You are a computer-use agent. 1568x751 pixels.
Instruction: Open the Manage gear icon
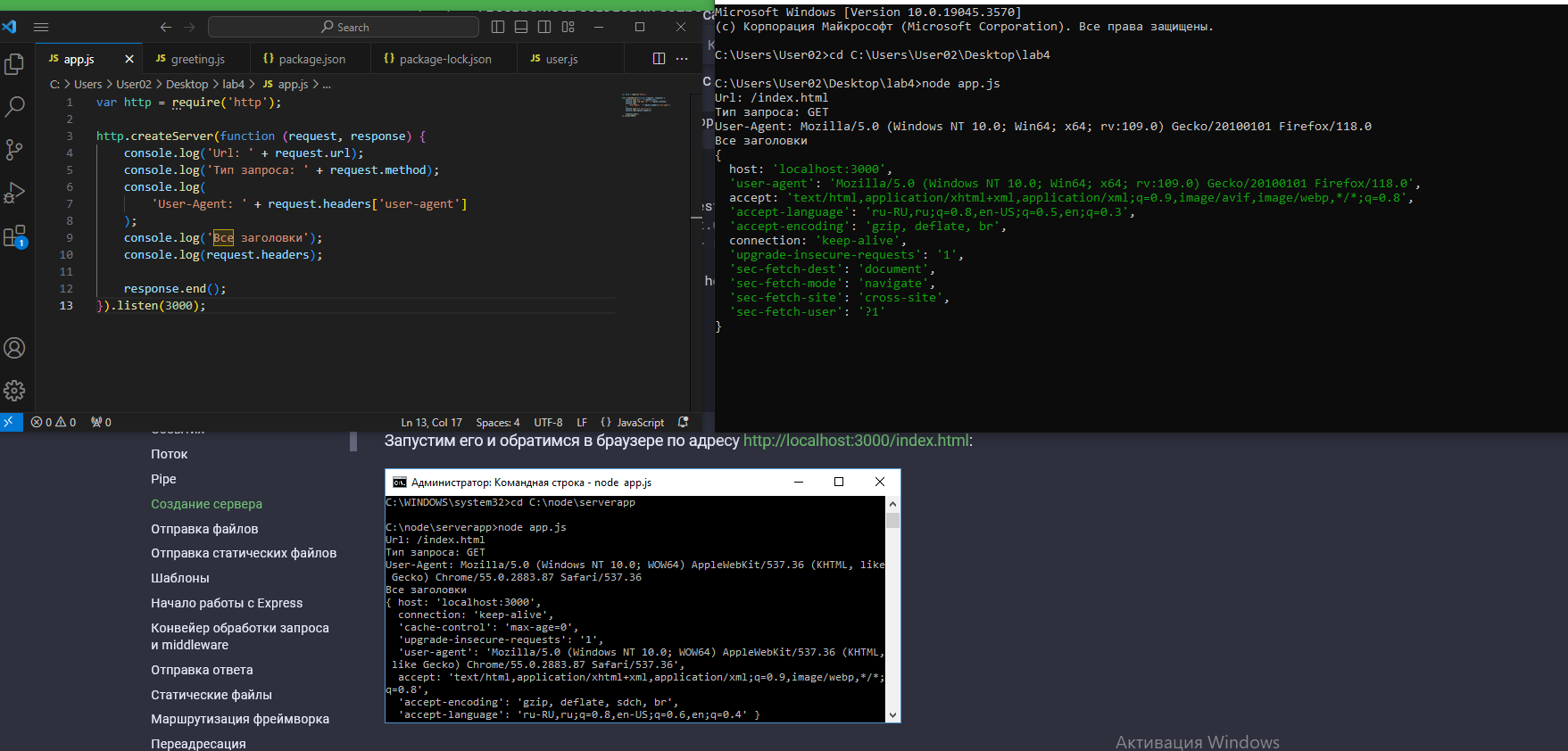pyautogui.click(x=14, y=391)
